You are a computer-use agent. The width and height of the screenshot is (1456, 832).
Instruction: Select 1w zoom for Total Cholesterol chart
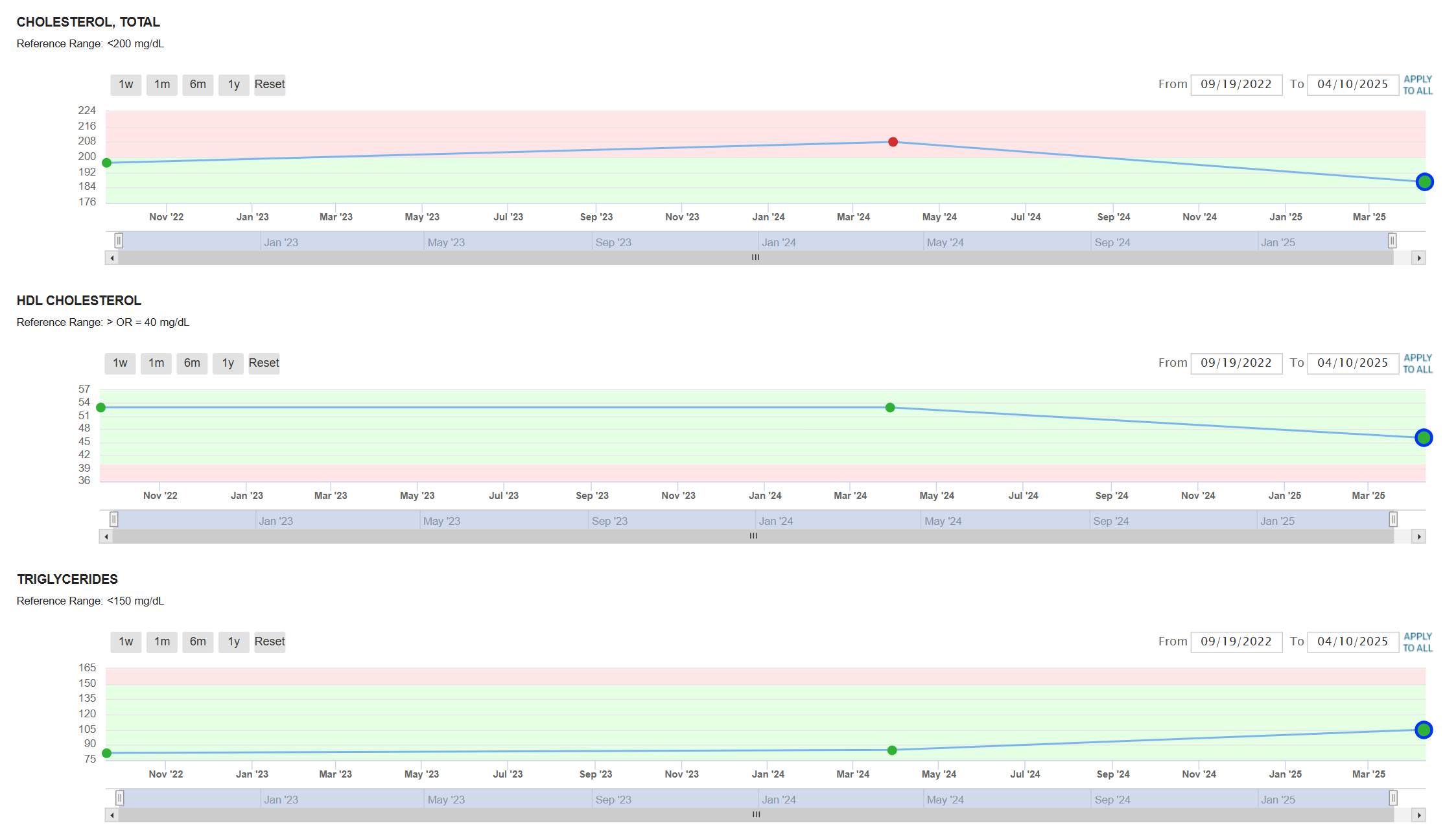[x=126, y=85]
